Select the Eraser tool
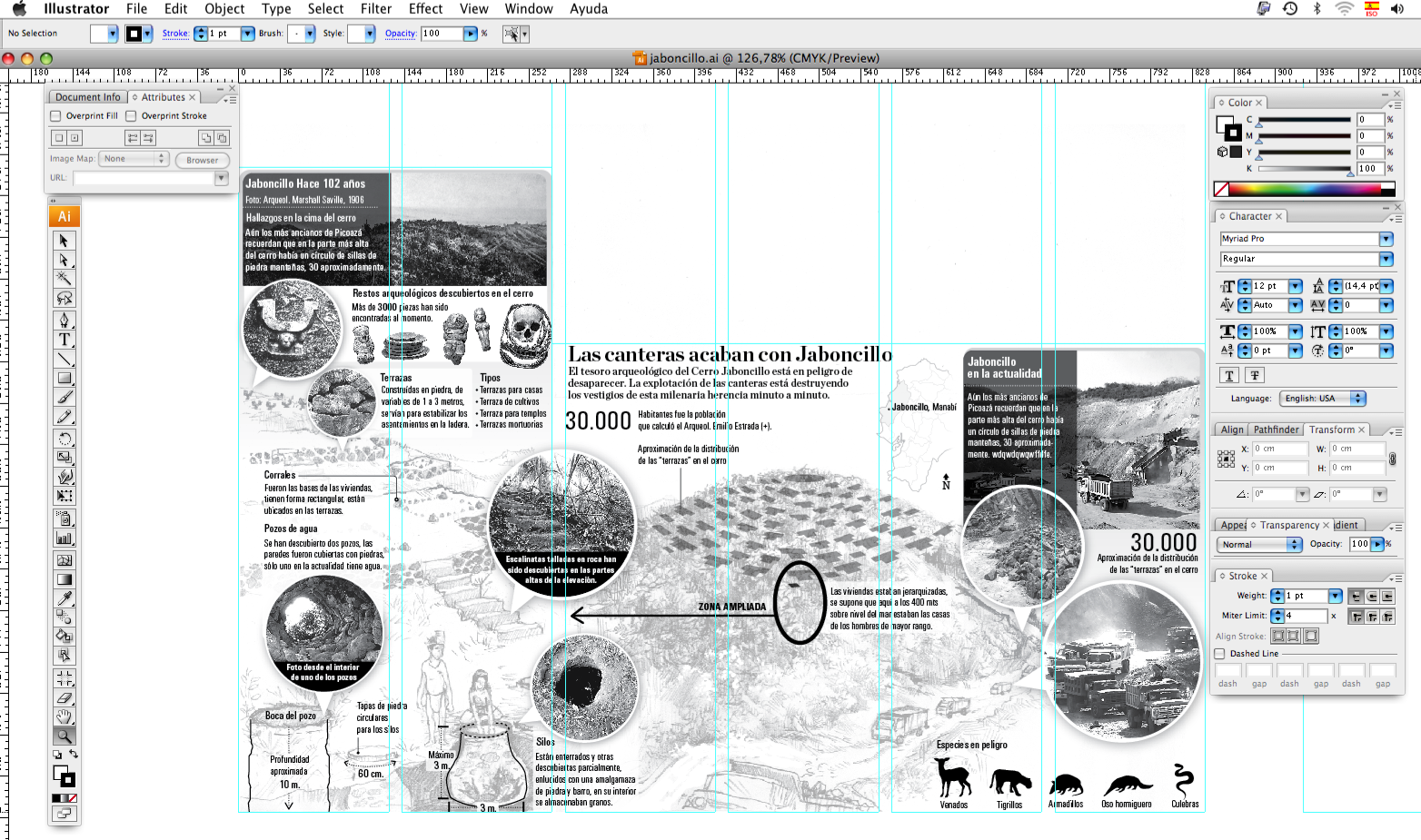 [64, 697]
